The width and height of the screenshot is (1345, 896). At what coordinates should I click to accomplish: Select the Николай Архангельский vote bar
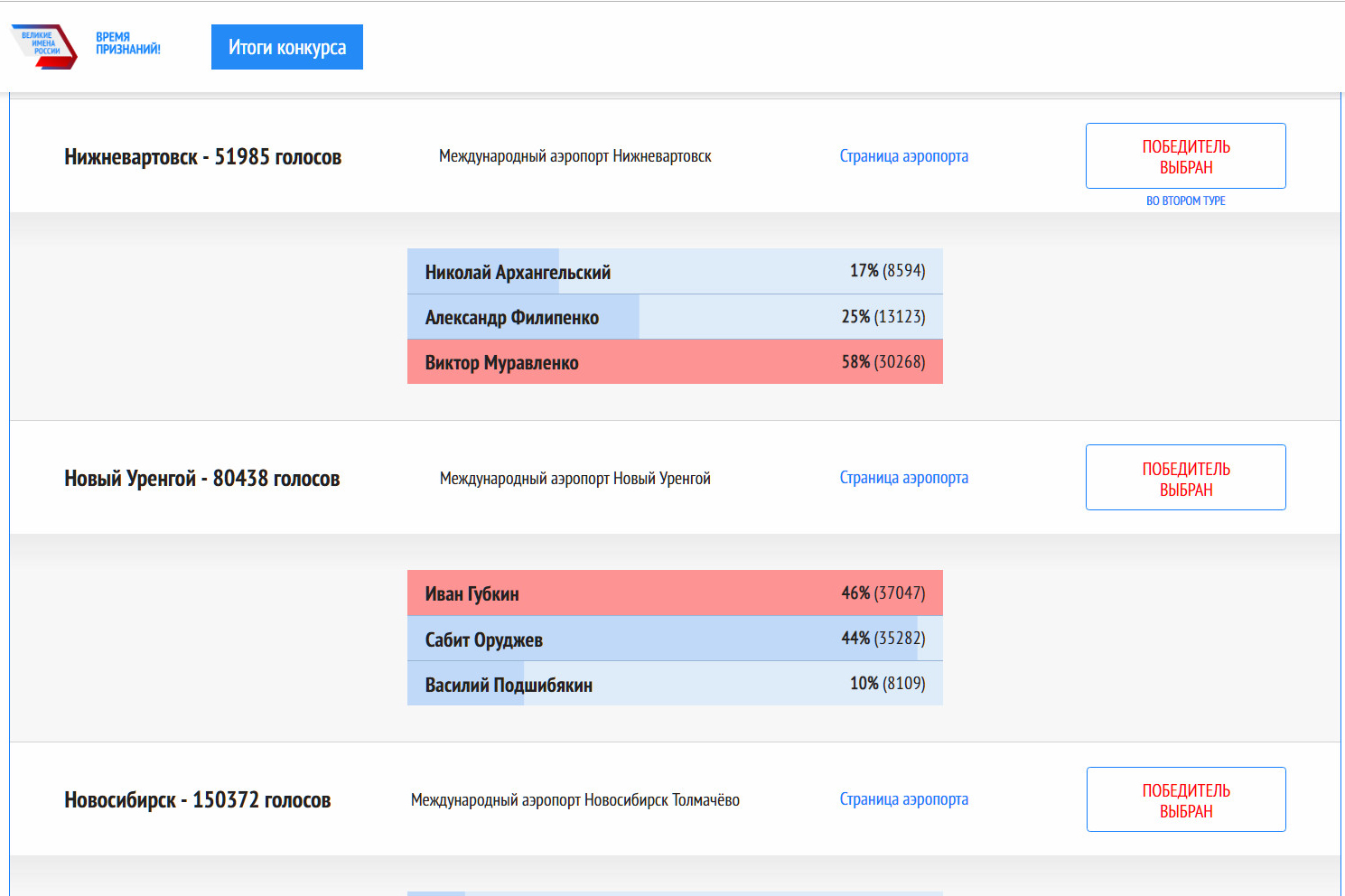click(675, 272)
